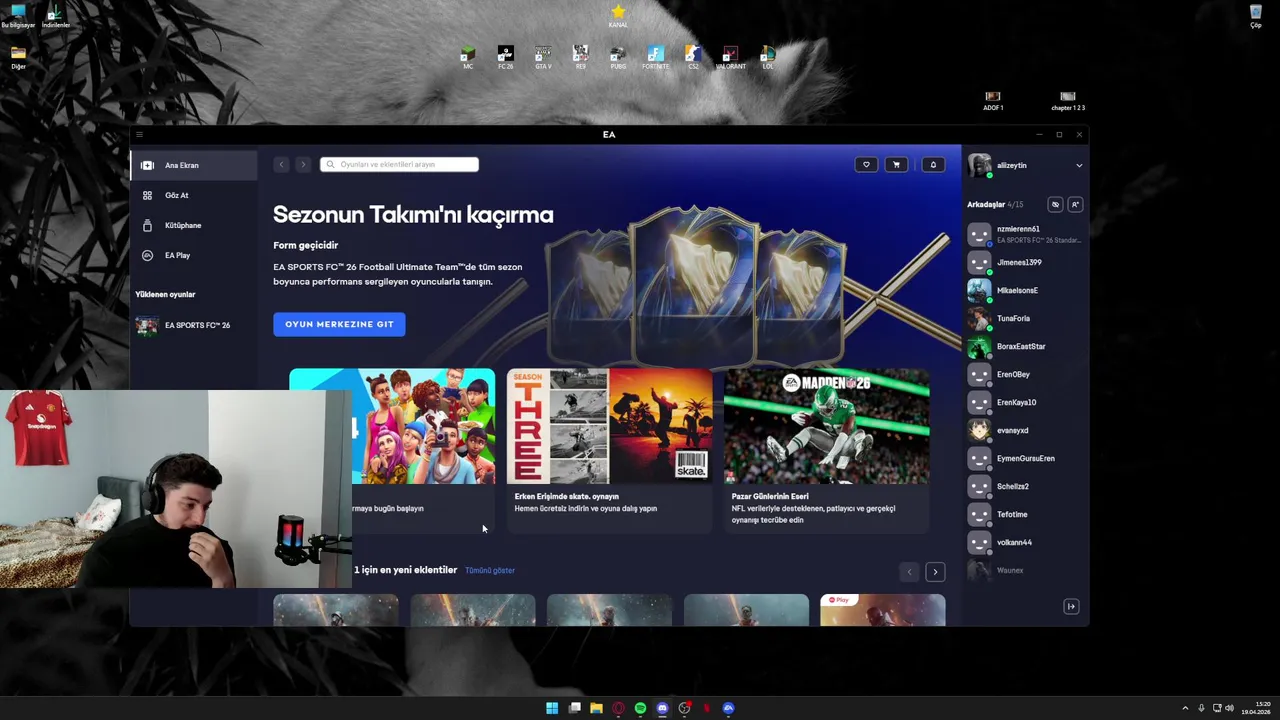The height and width of the screenshot is (720, 1280).
Task: Open The Sims 4 promo thumbnail
Action: (392, 426)
